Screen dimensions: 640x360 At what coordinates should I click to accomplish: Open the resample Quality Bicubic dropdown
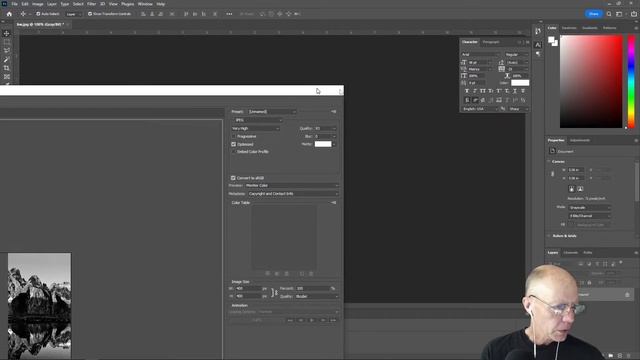click(x=317, y=296)
